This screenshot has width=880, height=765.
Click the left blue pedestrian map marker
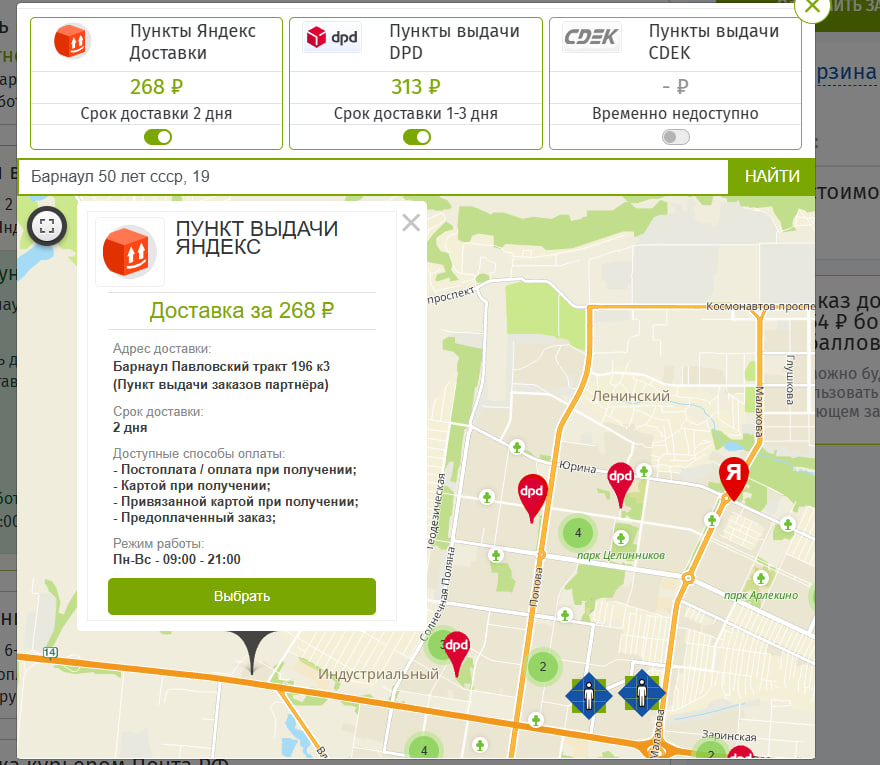tap(589, 695)
